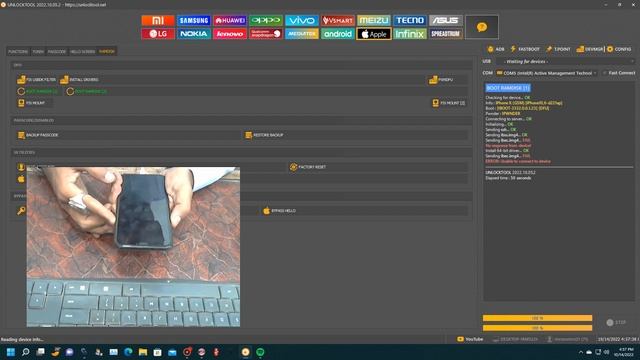The height and width of the screenshot is (360, 640).
Task: Click the PWNDFU button
Action: (441, 80)
